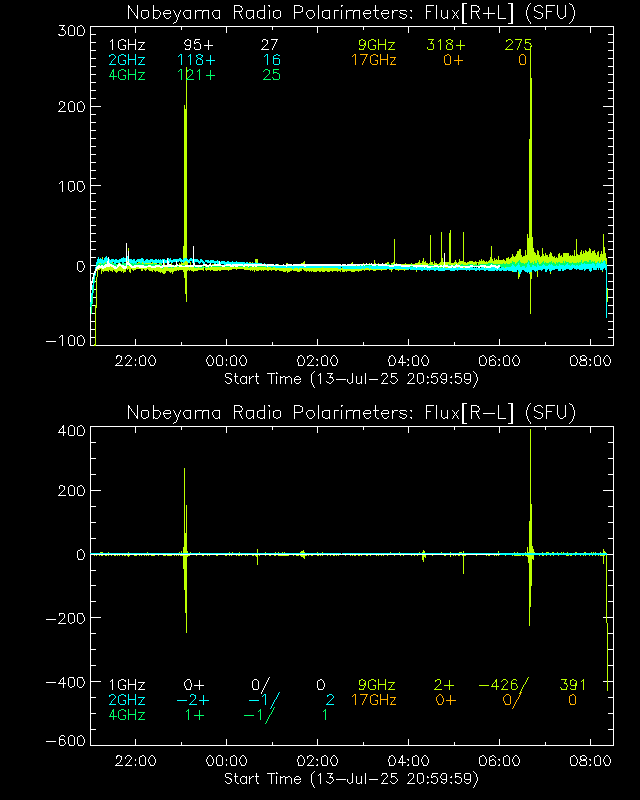
Task: Click the 02:00 x-axis label on R+L plot
Action: pos(317,361)
